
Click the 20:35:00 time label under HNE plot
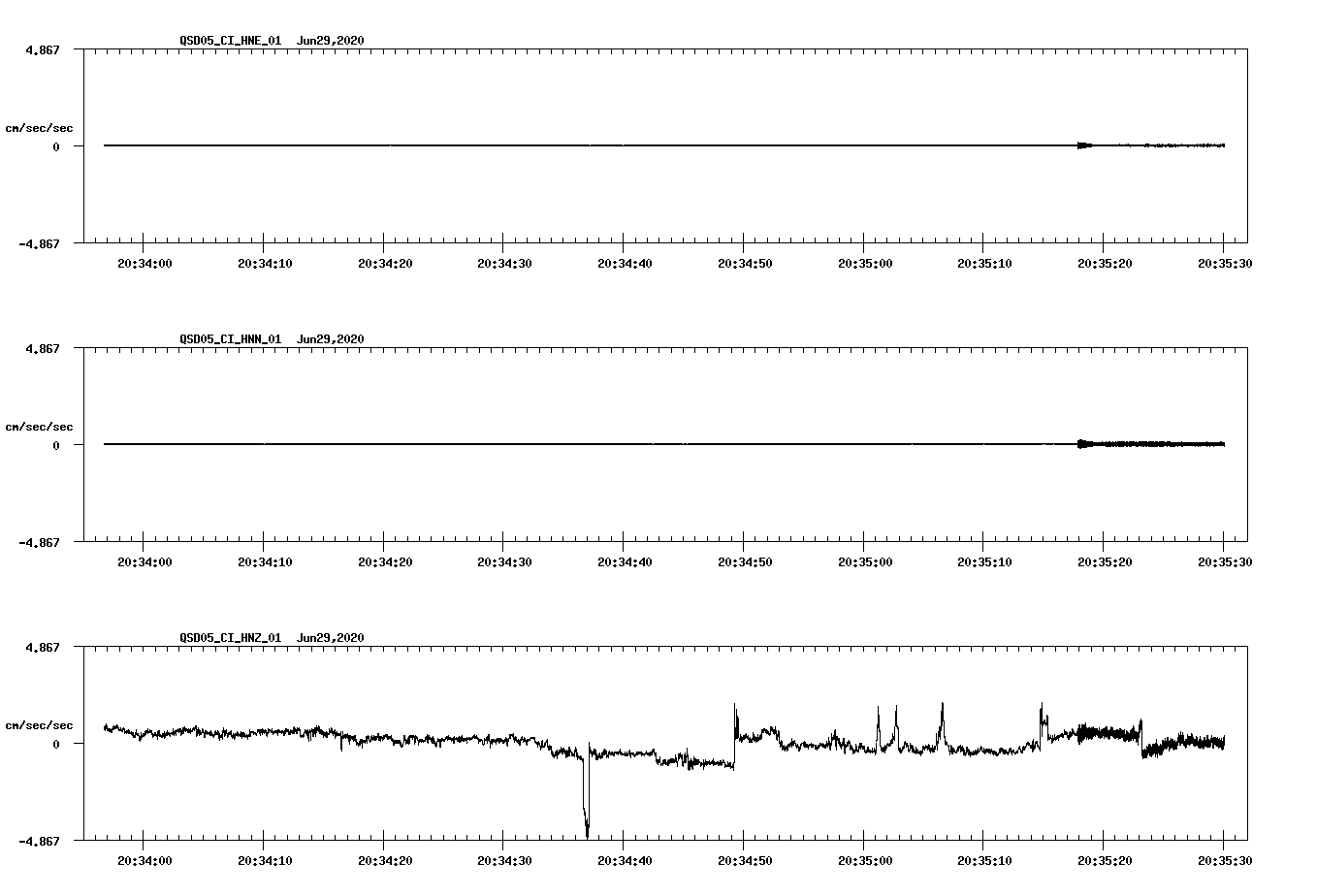pyautogui.click(x=864, y=263)
